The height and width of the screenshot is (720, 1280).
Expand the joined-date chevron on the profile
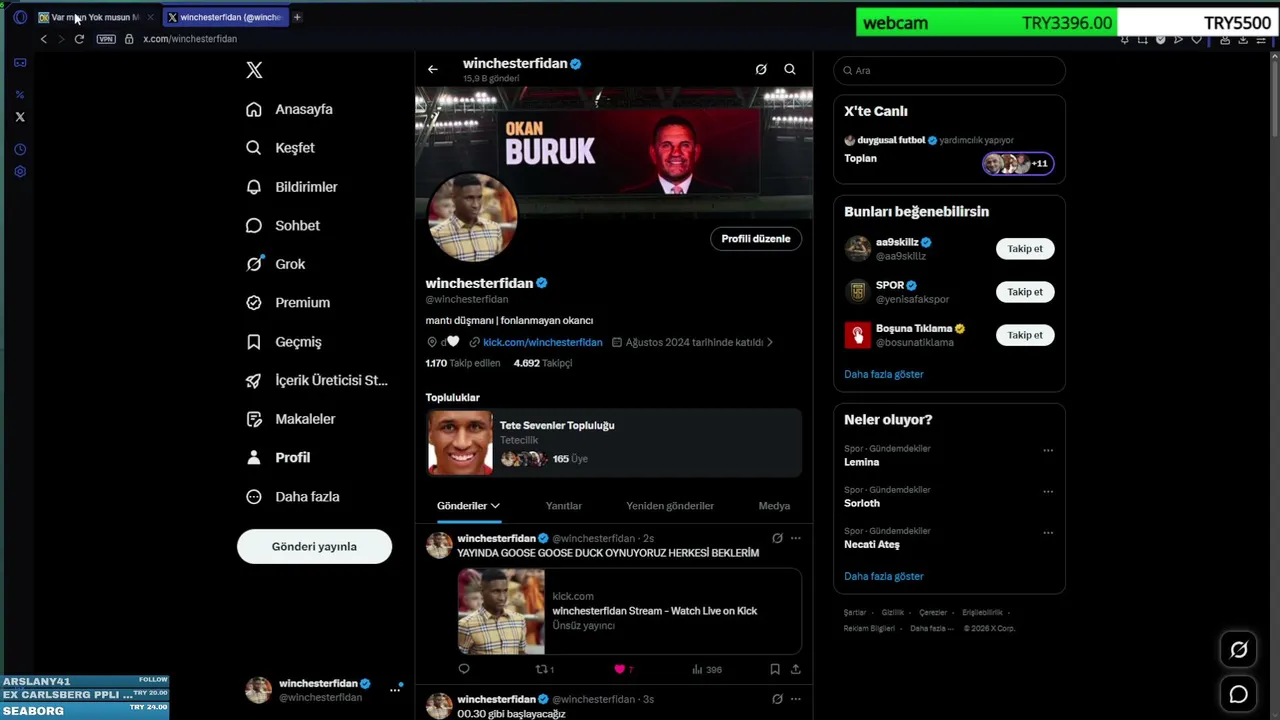pos(769,342)
